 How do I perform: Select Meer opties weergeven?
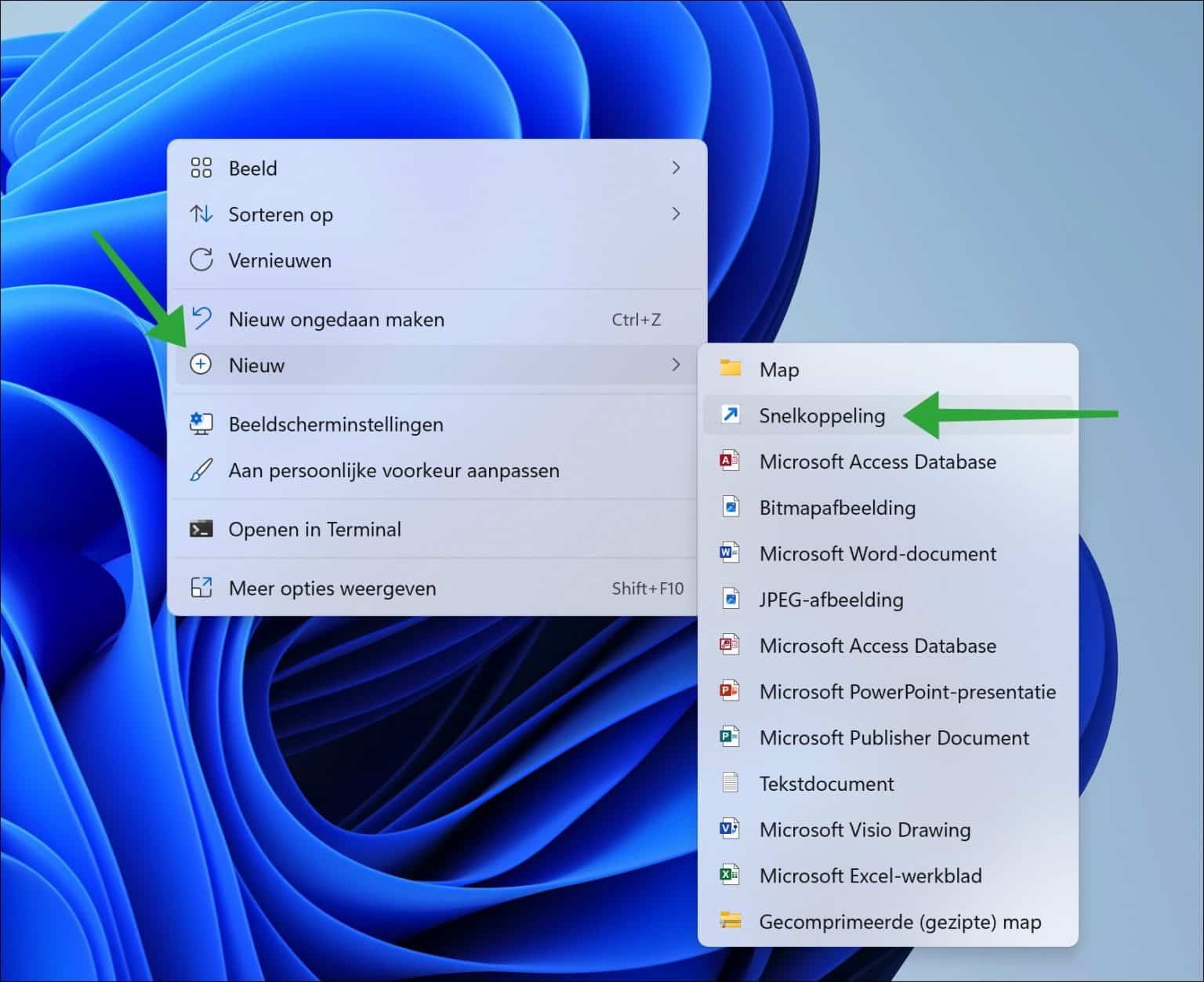(332, 589)
